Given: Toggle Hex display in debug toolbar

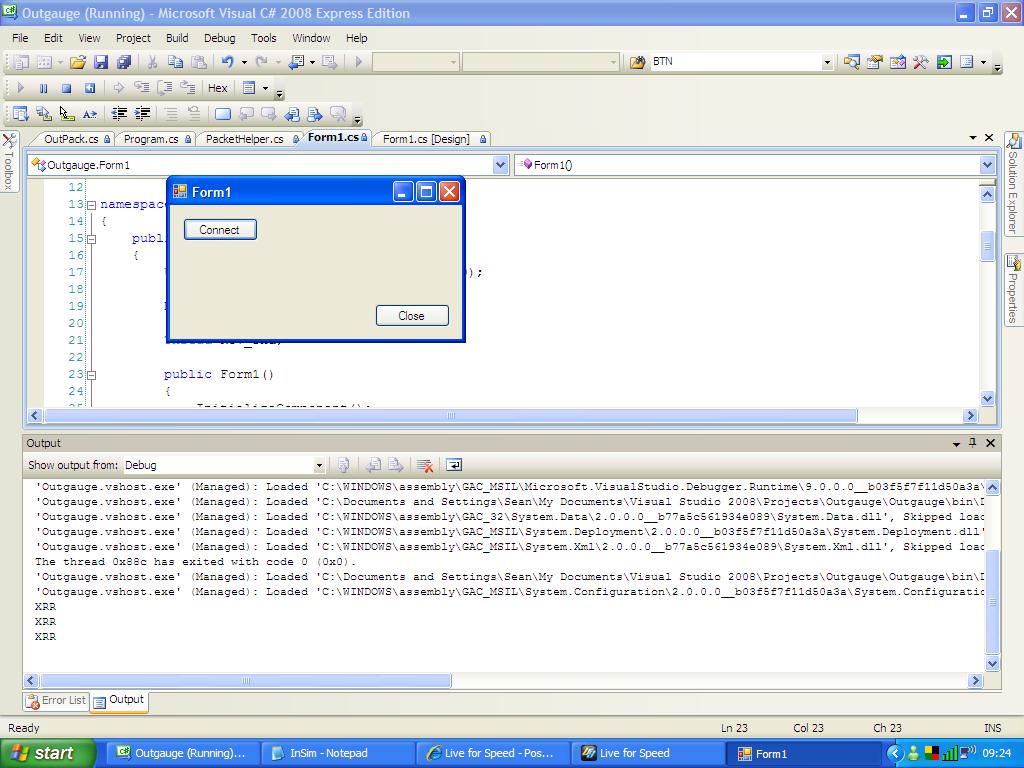Looking at the screenshot, I should click(x=217, y=88).
